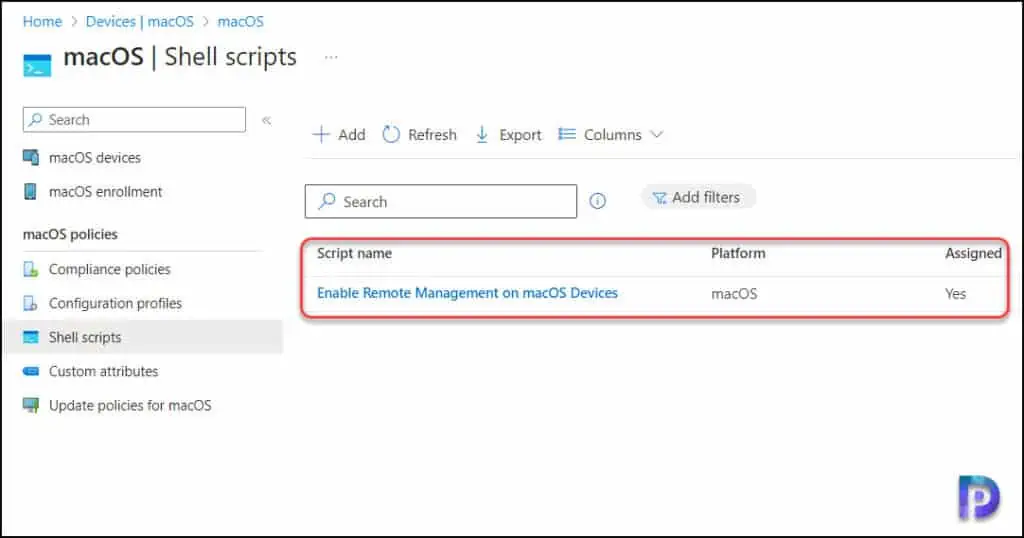This screenshot has height=538, width=1024.
Task: Click the Export toolbar label
Action: (520, 134)
